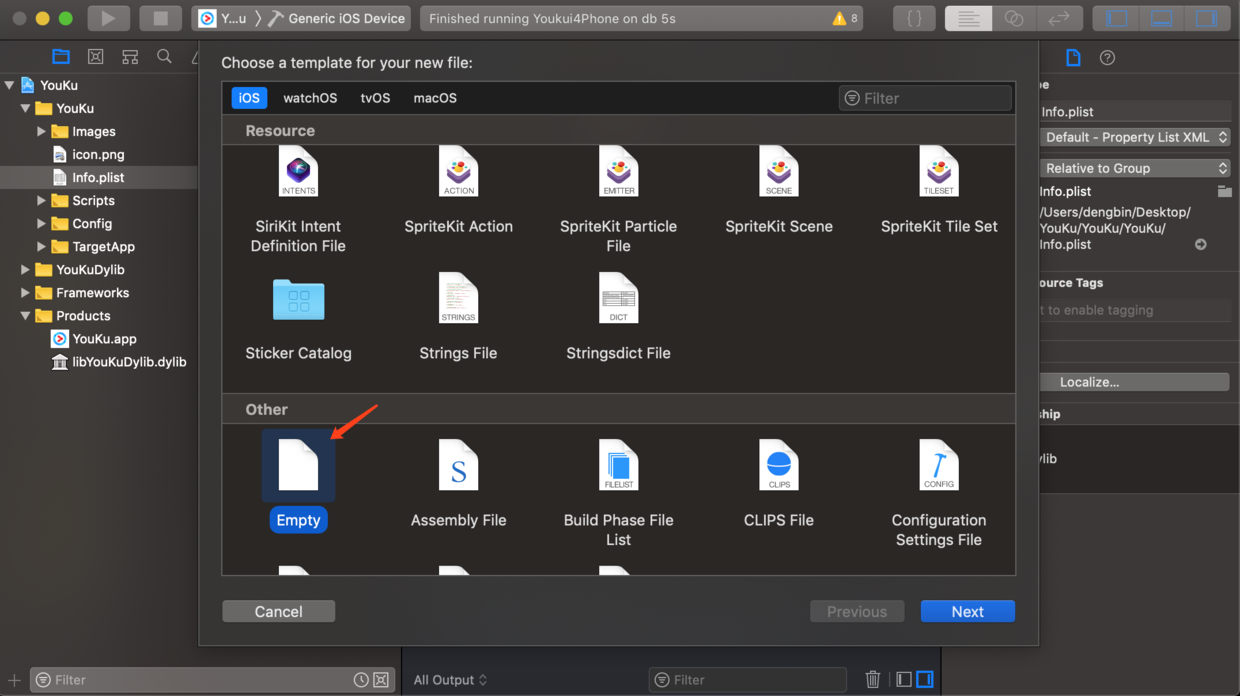
Task: Choose the Configuration Settings File template
Action: point(939,495)
